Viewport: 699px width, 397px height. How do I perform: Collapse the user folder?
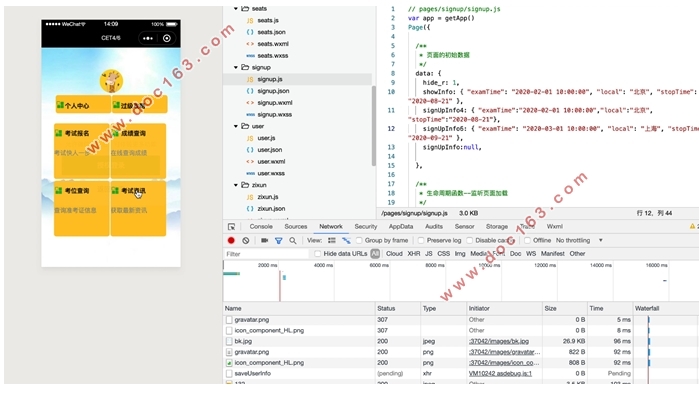(236, 126)
